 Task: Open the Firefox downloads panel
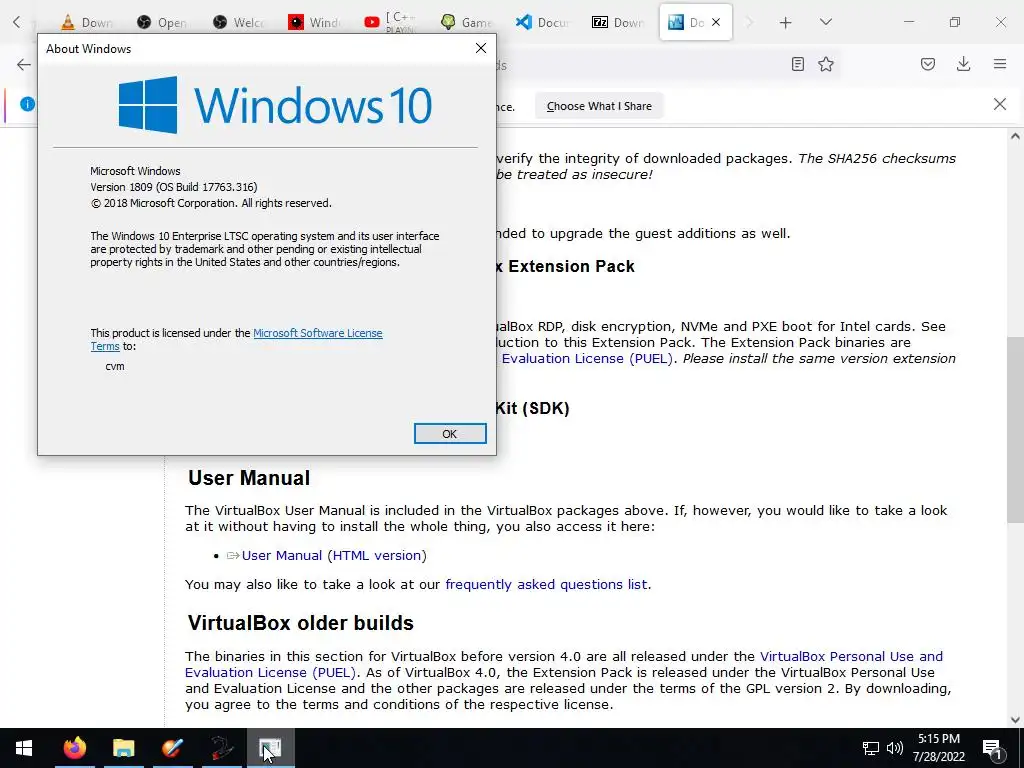pos(963,64)
